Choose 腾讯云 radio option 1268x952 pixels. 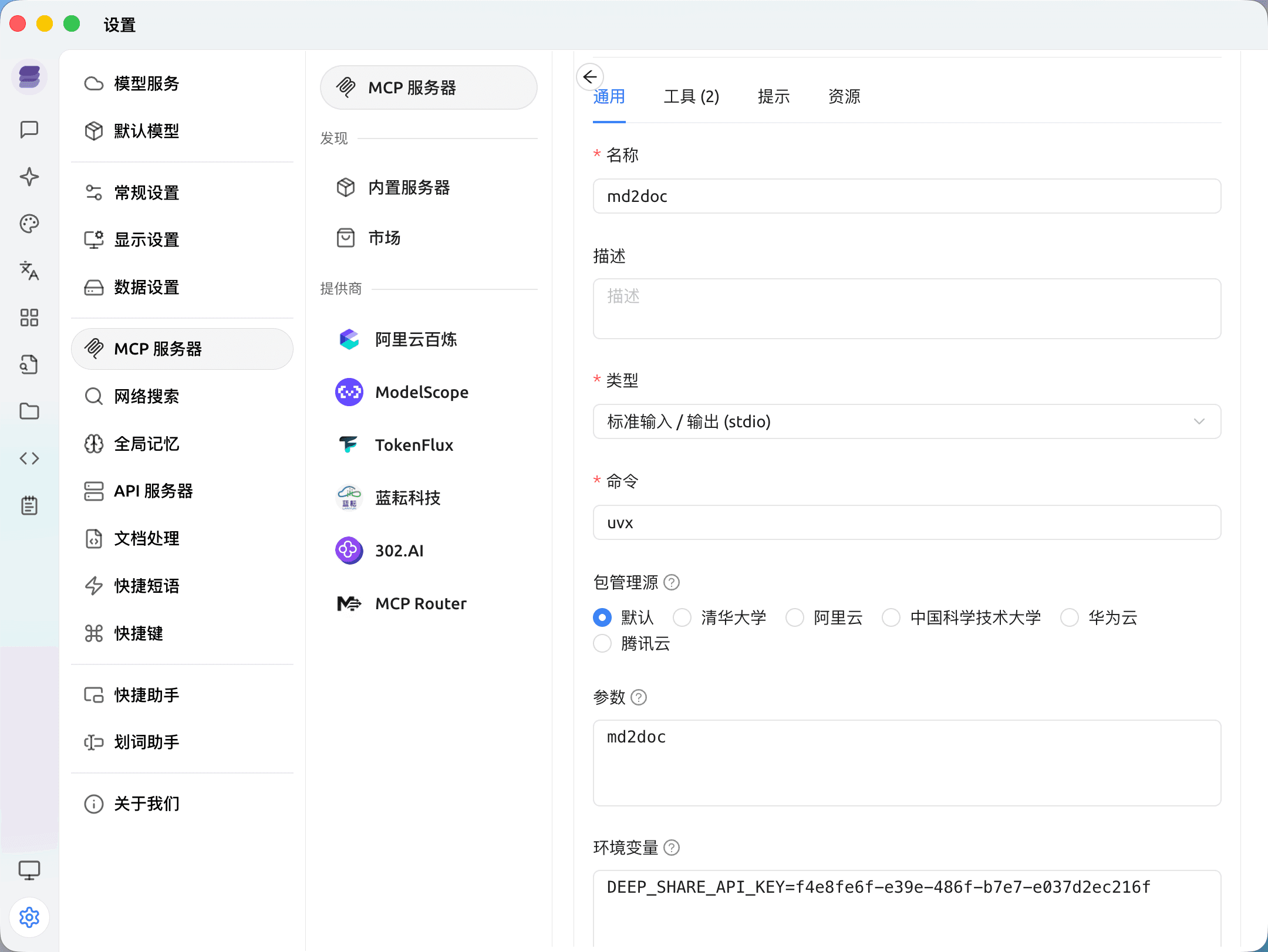602,644
